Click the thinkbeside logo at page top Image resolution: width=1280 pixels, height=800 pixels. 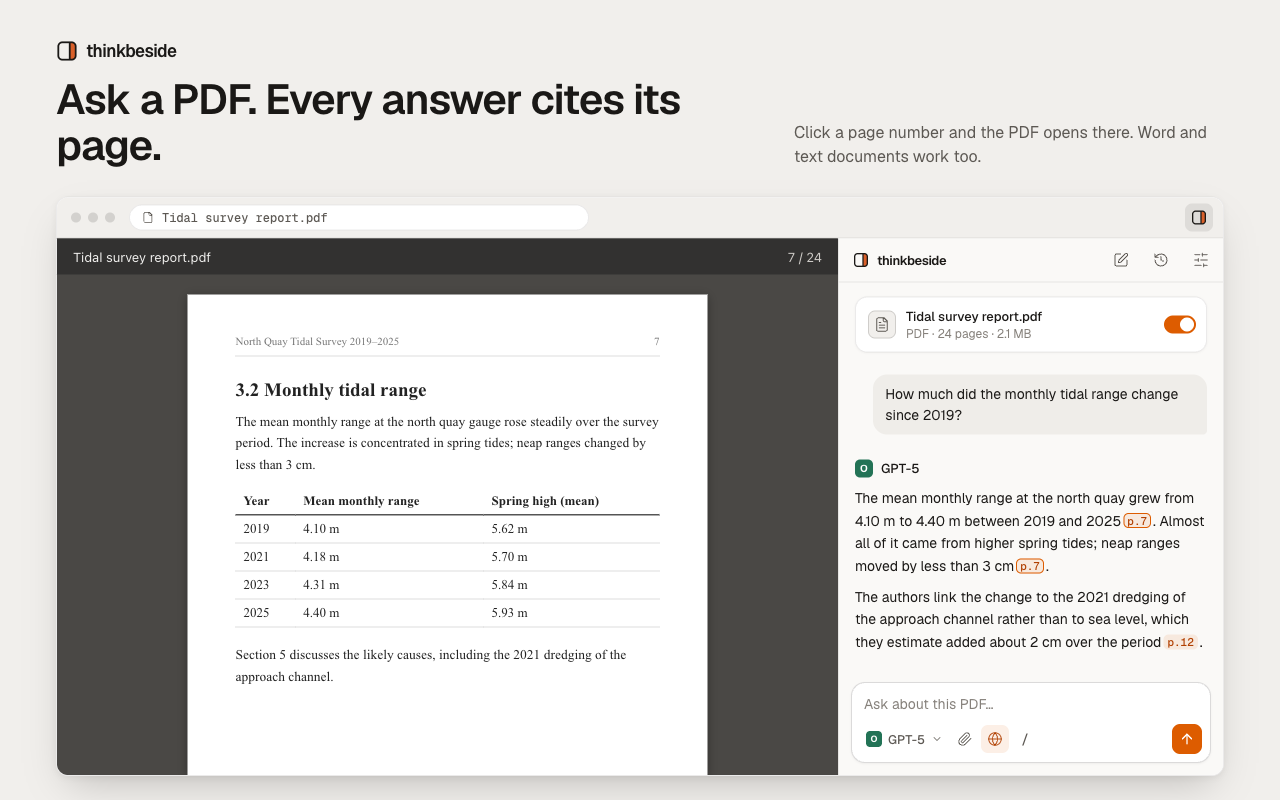pos(67,51)
